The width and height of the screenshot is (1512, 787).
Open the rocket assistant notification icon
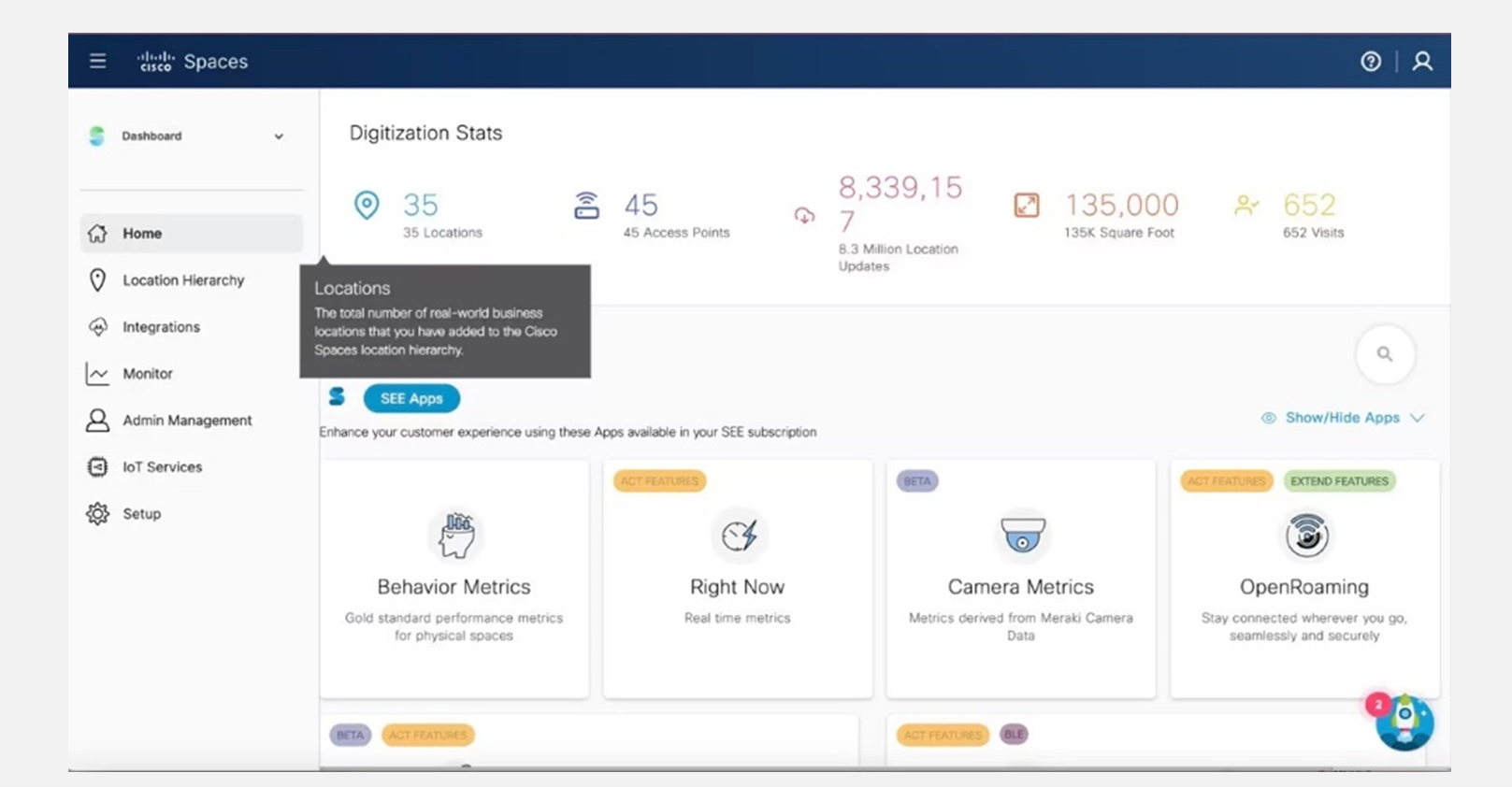click(x=1404, y=722)
